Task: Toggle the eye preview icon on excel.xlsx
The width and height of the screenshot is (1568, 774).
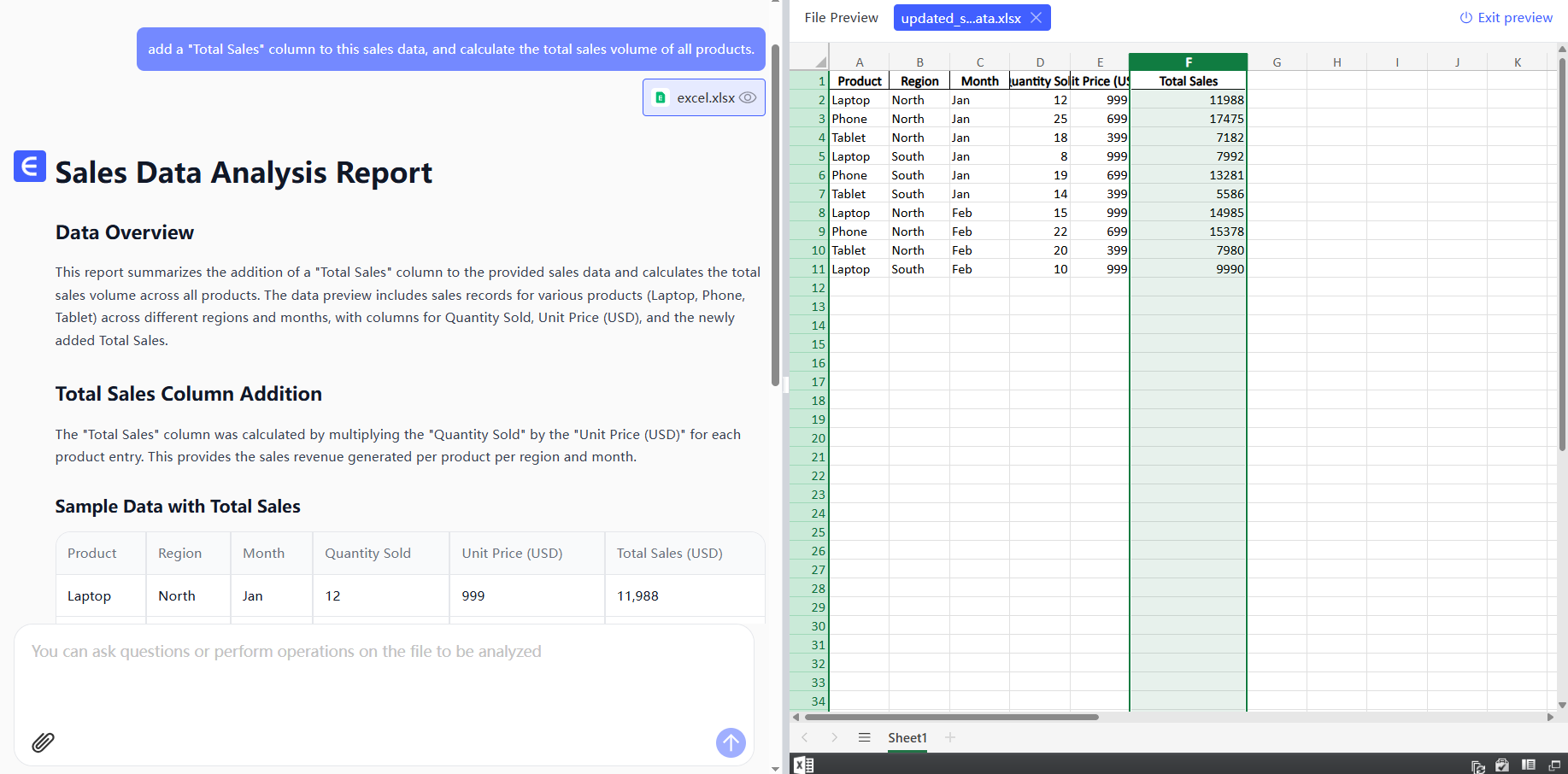Action: pyautogui.click(x=748, y=97)
